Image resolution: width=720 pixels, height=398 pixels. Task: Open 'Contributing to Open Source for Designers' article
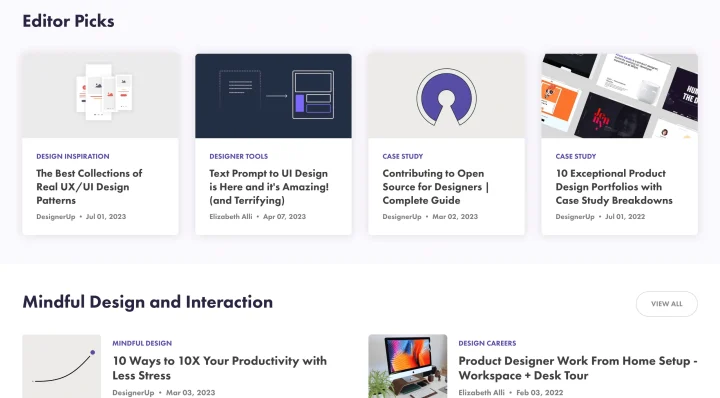pyautogui.click(x=436, y=187)
